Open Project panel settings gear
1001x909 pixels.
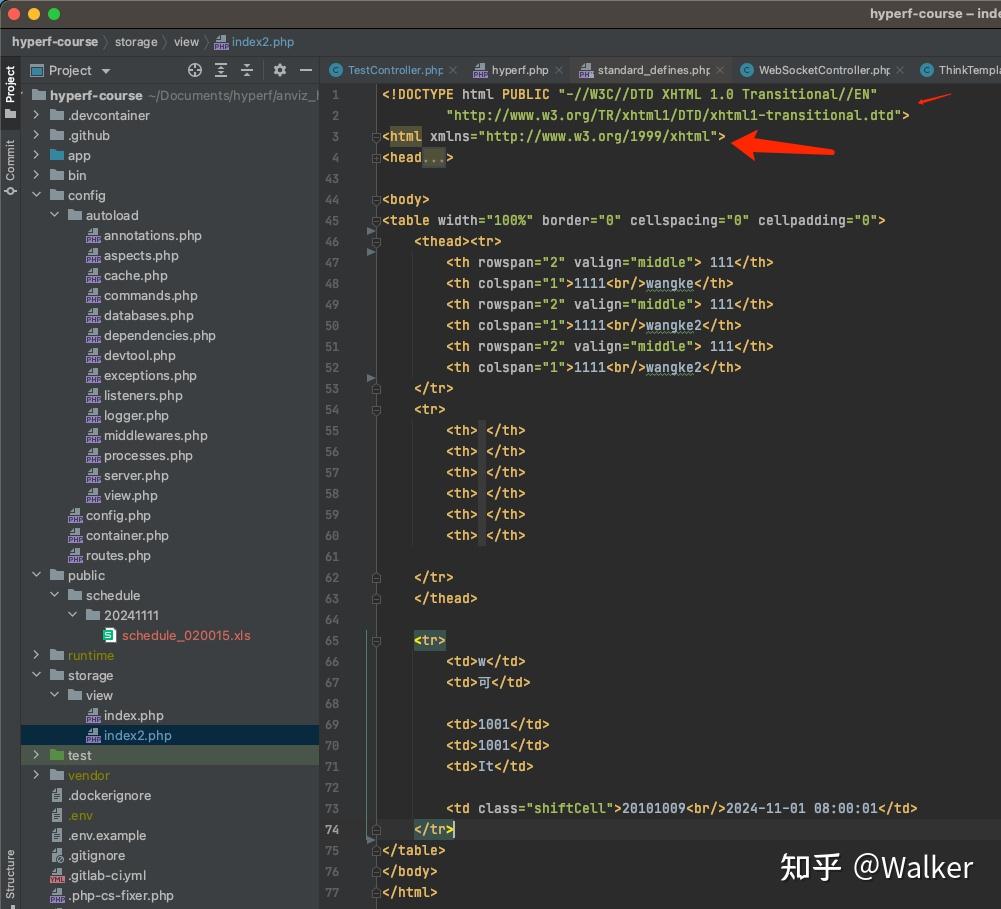pos(280,70)
